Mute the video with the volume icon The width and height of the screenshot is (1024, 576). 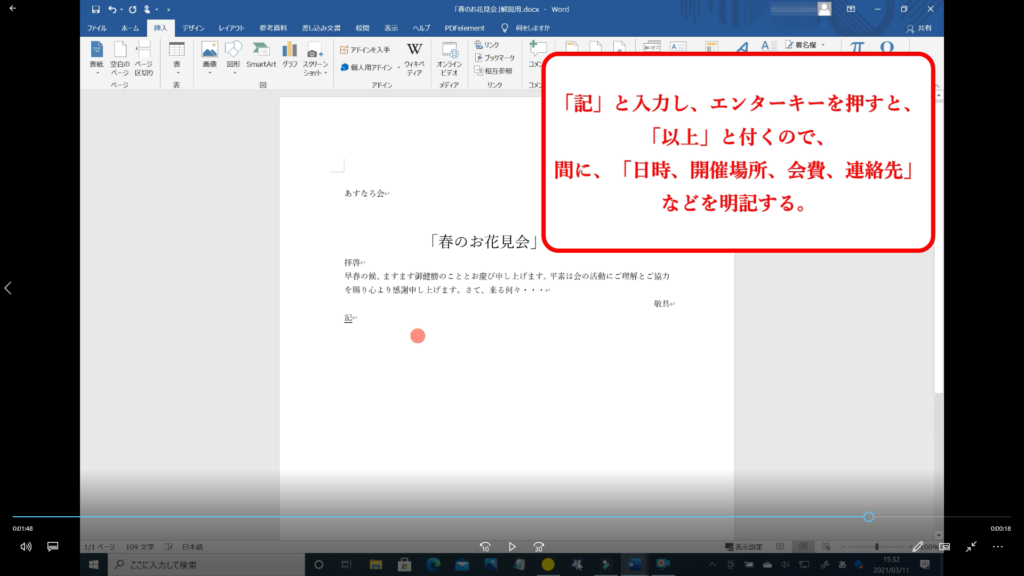pyautogui.click(x=26, y=547)
